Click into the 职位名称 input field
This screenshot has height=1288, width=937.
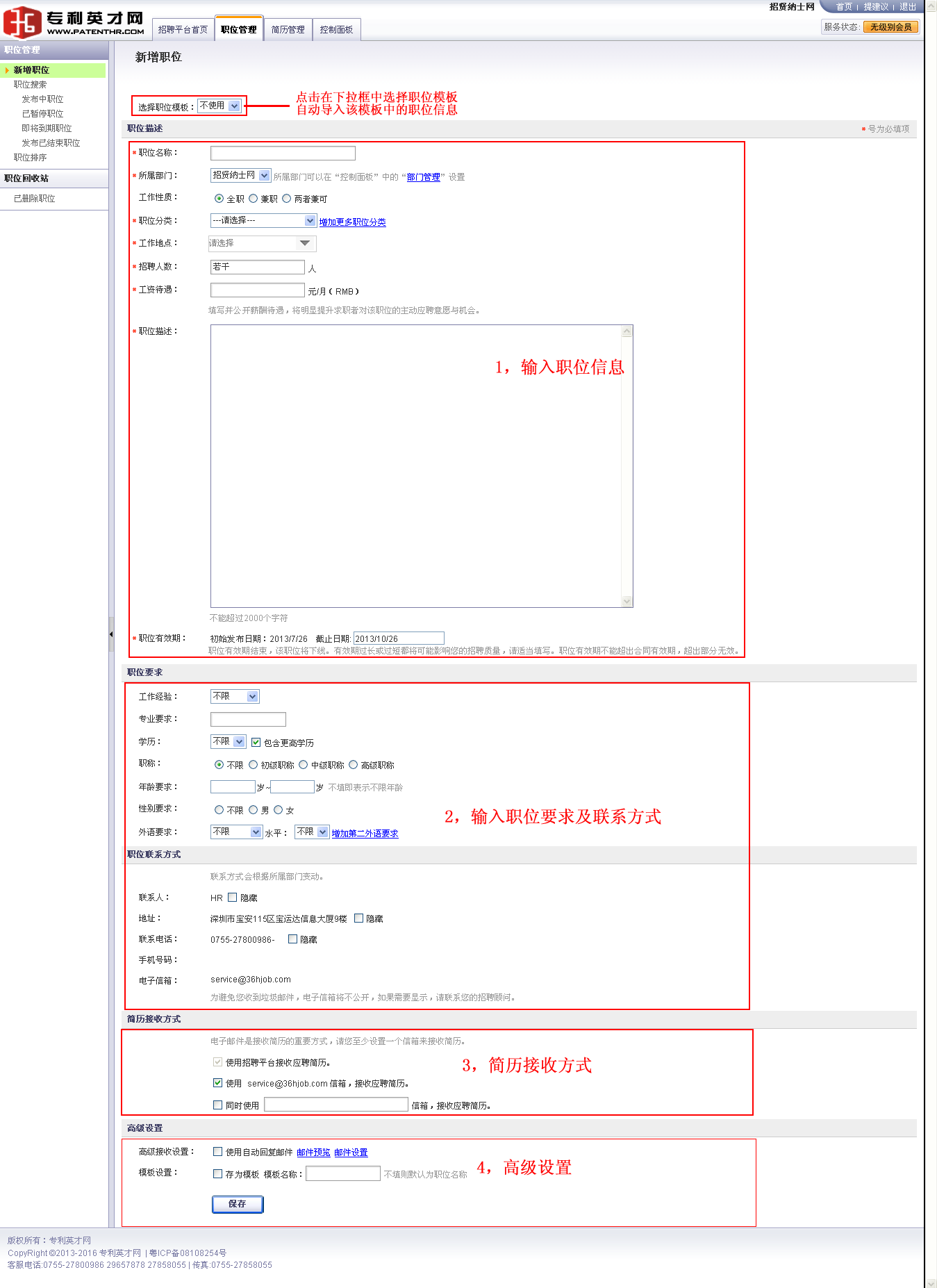click(x=283, y=154)
